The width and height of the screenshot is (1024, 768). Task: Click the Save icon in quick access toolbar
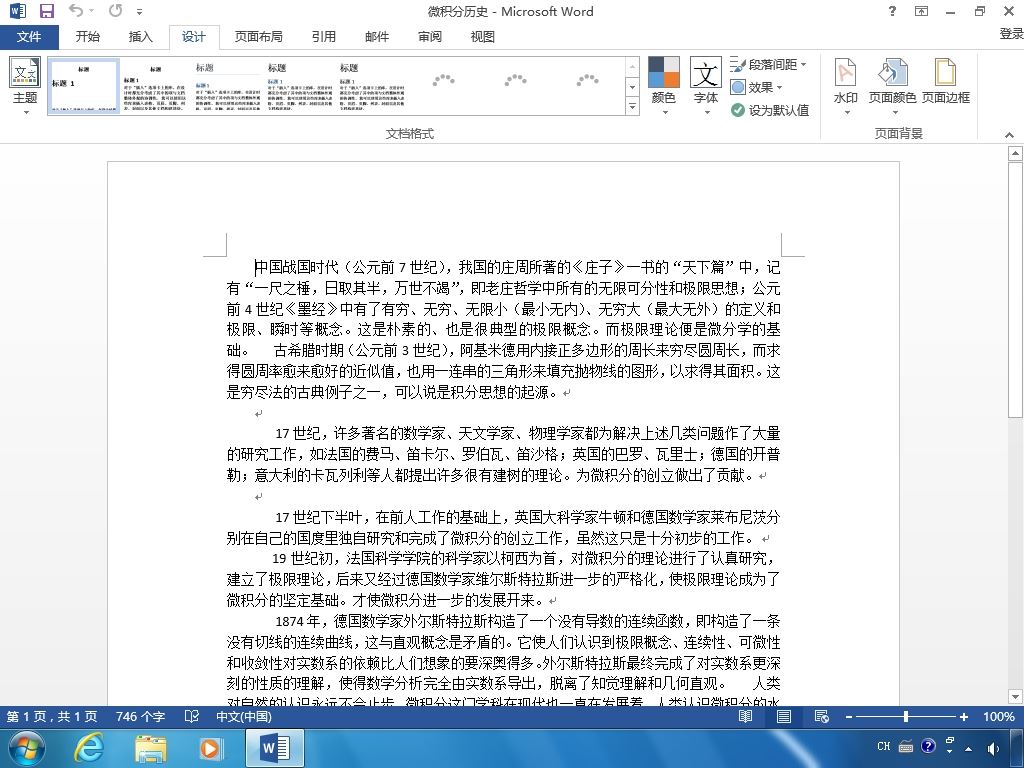click(46, 11)
